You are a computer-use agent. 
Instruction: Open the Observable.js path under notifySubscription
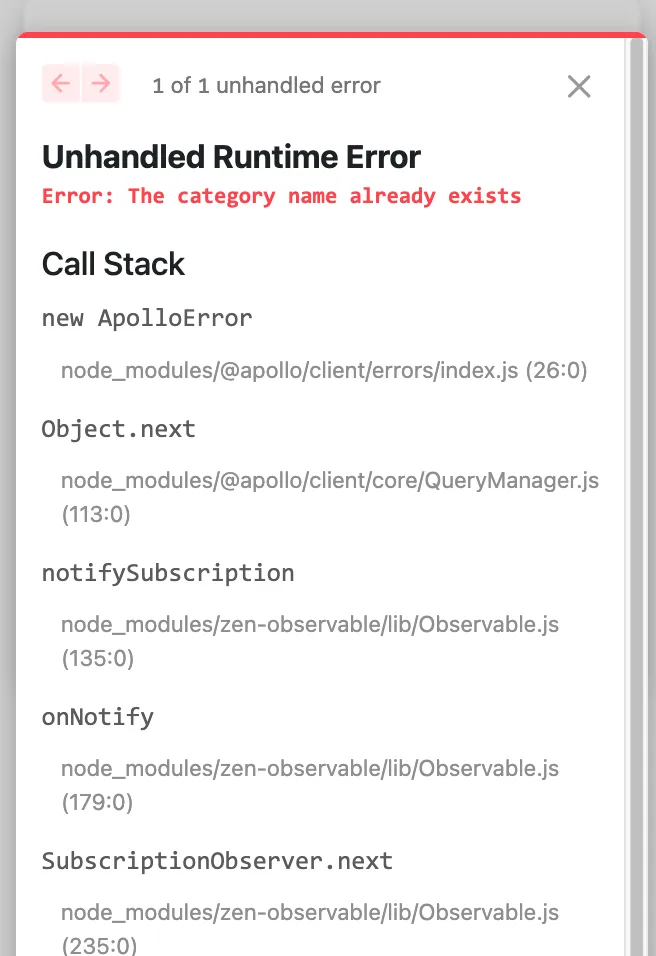[x=309, y=625]
